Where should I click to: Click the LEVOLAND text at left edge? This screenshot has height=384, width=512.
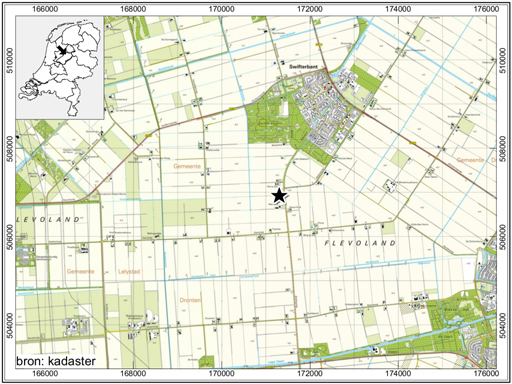point(48,219)
